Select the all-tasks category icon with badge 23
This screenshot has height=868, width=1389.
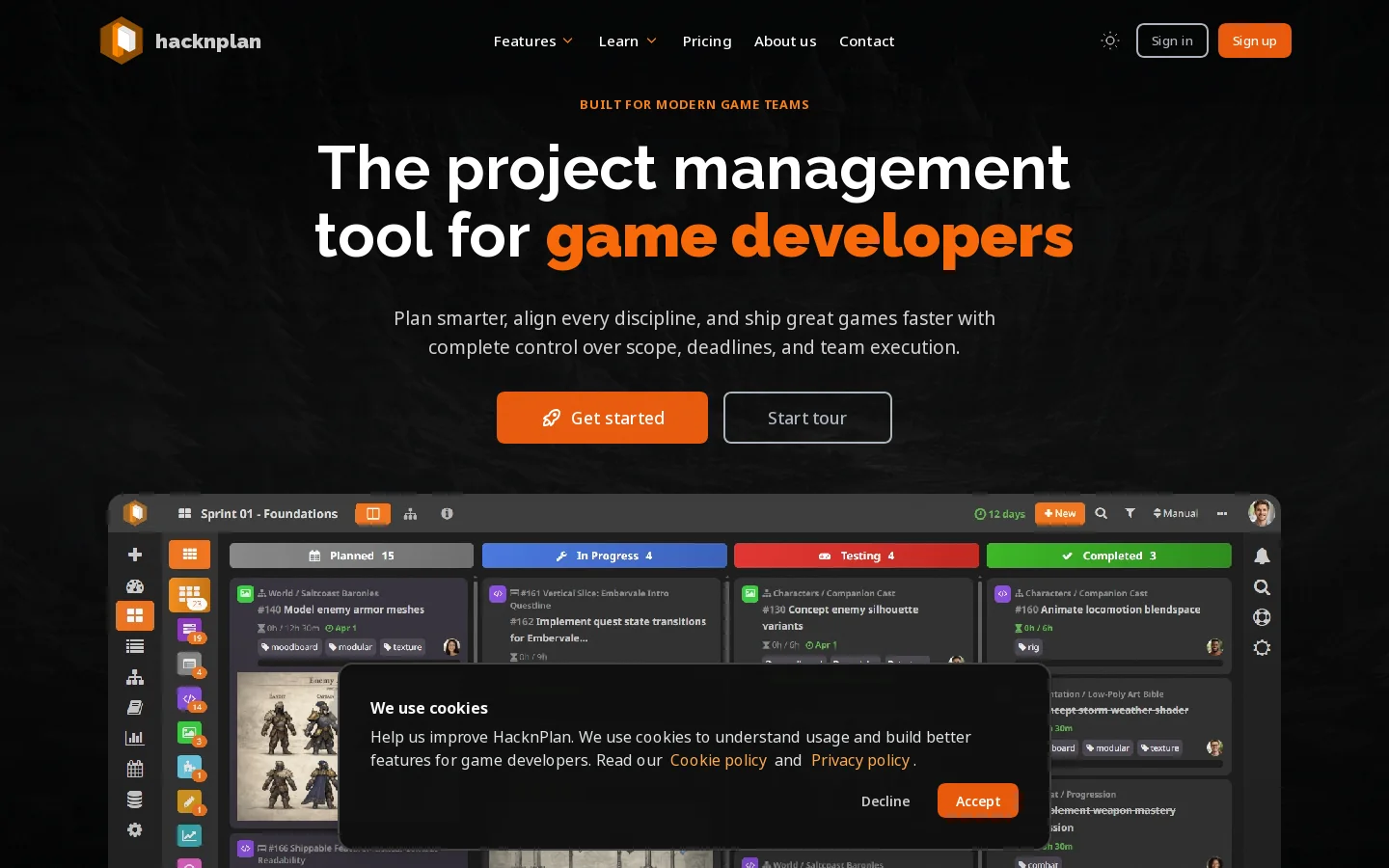pyautogui.click(x=189, y=594)
